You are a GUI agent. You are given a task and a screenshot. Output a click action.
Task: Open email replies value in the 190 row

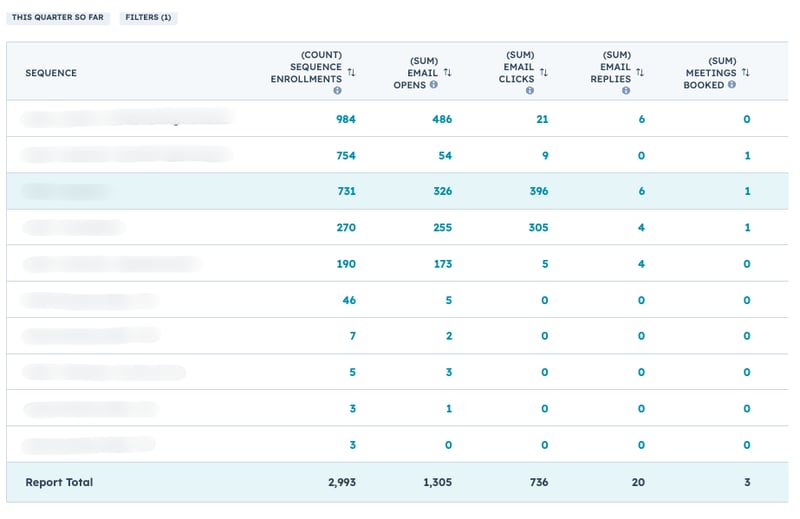click(641, 264)
